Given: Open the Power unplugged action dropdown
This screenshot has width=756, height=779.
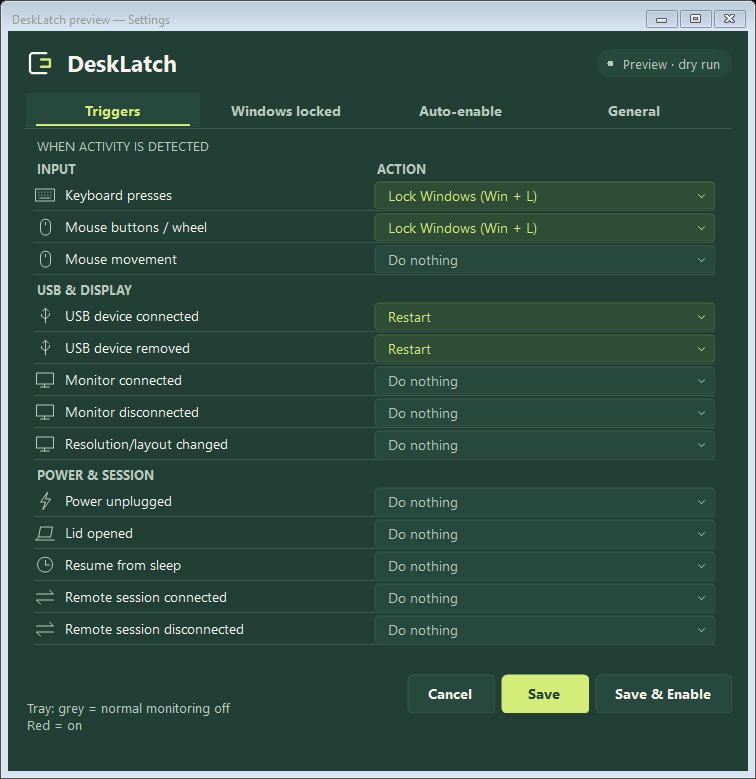Looking at the screenshot, I should click(544, 502).
